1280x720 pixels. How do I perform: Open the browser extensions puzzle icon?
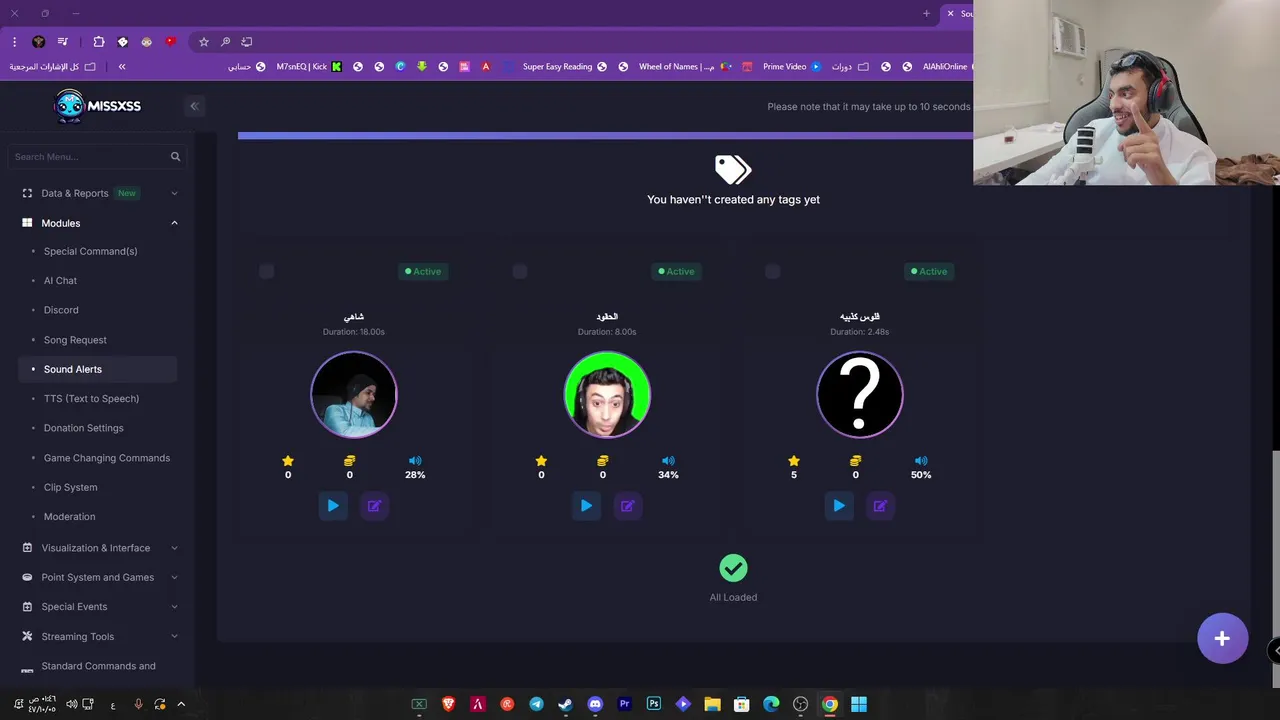[x=98, y=42]
